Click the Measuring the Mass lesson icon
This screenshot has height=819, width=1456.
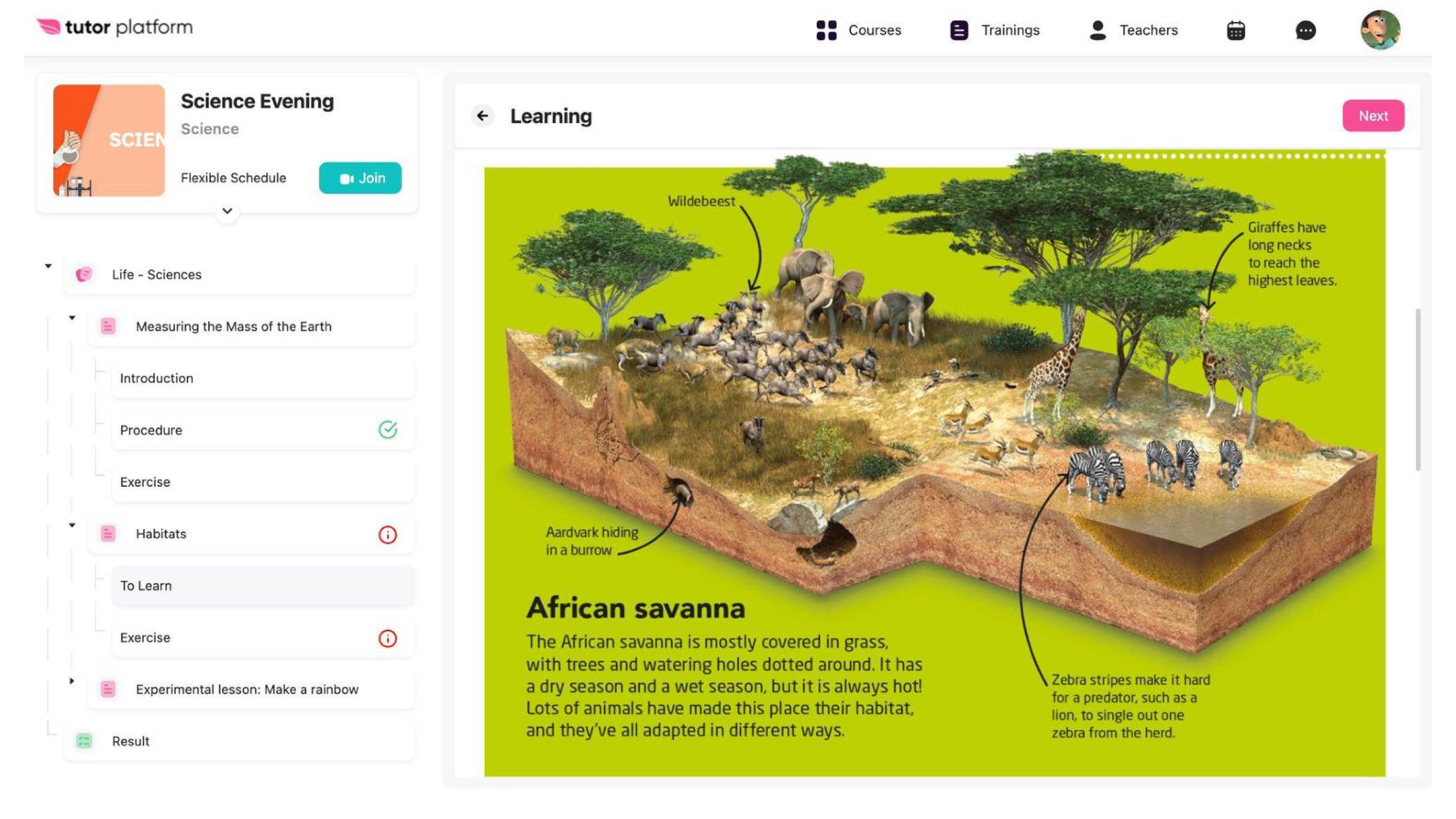coord(108,326)
